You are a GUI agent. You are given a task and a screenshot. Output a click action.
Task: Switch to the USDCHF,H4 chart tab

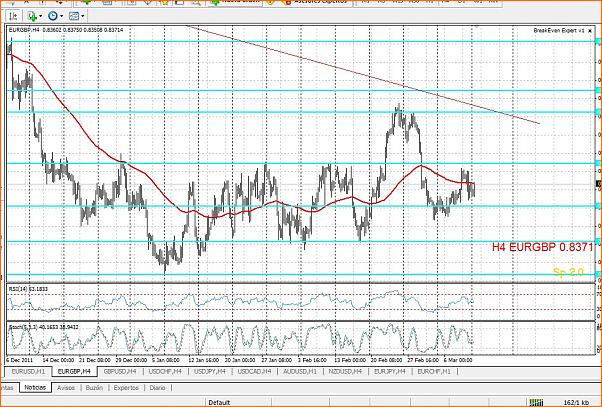(165, 371)
